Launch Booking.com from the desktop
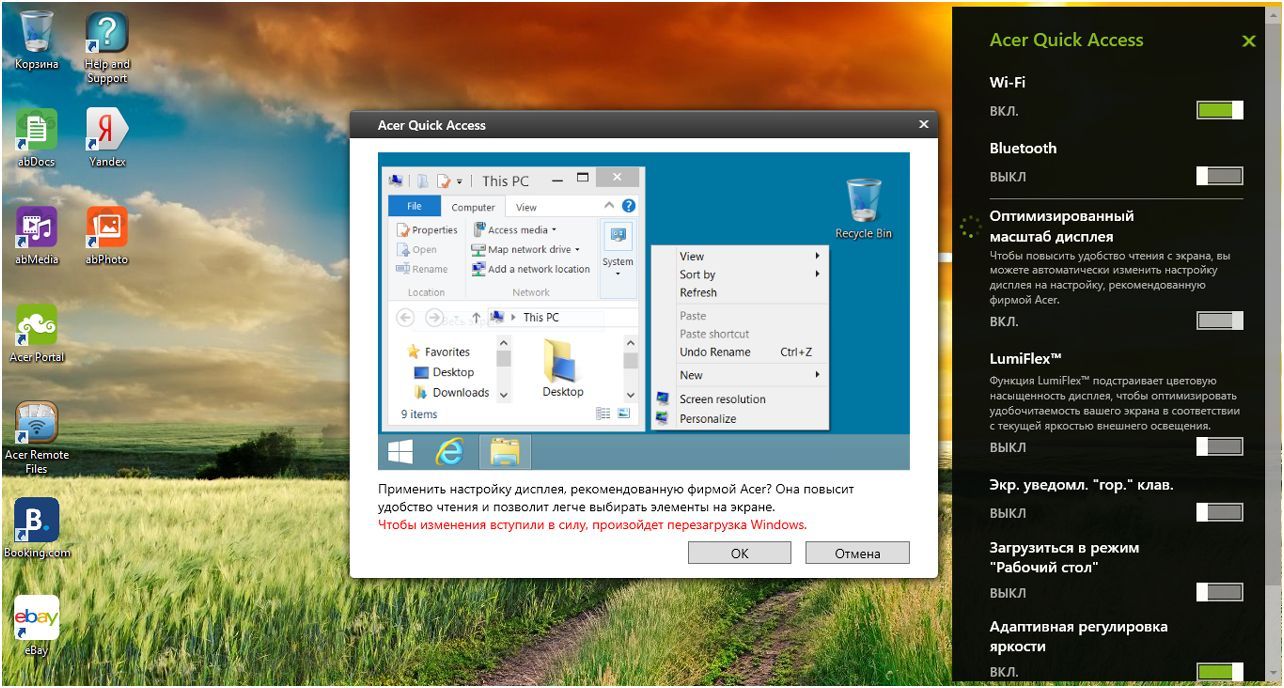The height and width of the screenshot is (688, 1284). point(36,520)
